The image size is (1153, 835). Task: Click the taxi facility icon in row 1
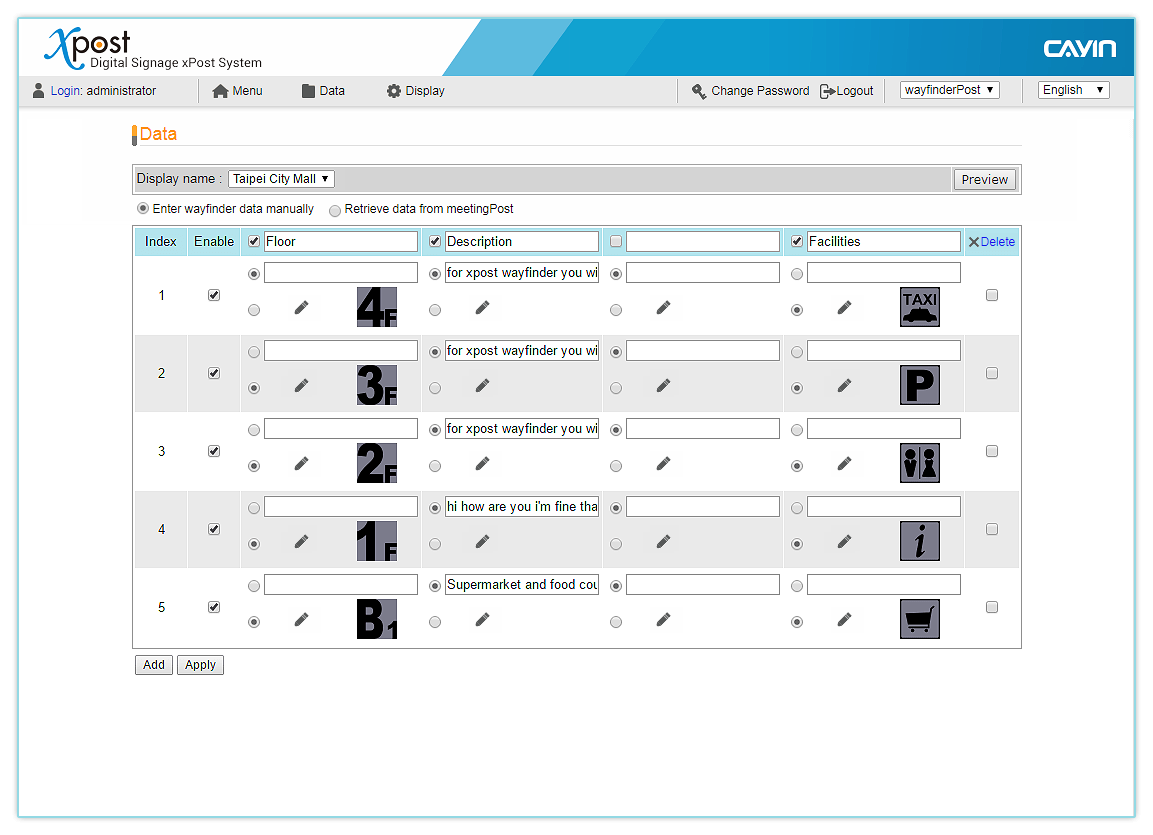coord(919,306)
